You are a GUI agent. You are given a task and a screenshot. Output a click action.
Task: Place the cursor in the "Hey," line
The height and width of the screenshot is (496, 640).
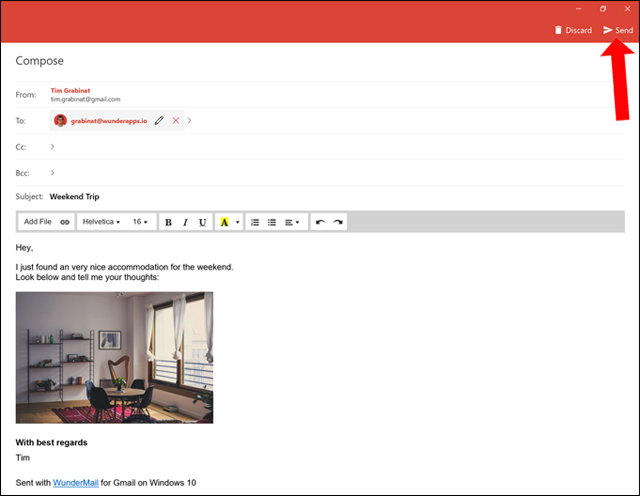(24, 248)
